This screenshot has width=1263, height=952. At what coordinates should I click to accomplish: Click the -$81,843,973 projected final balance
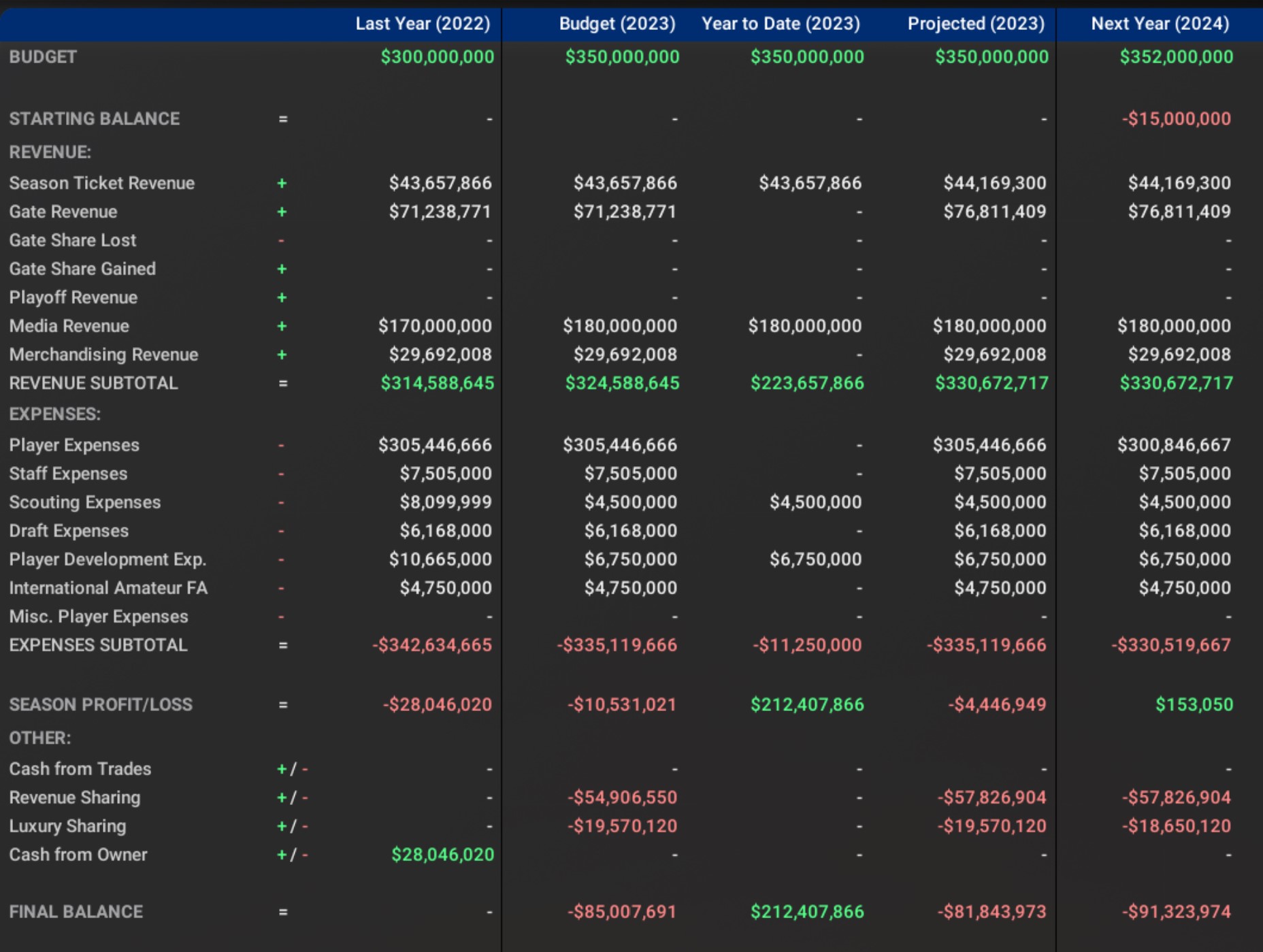click(991, 912)
